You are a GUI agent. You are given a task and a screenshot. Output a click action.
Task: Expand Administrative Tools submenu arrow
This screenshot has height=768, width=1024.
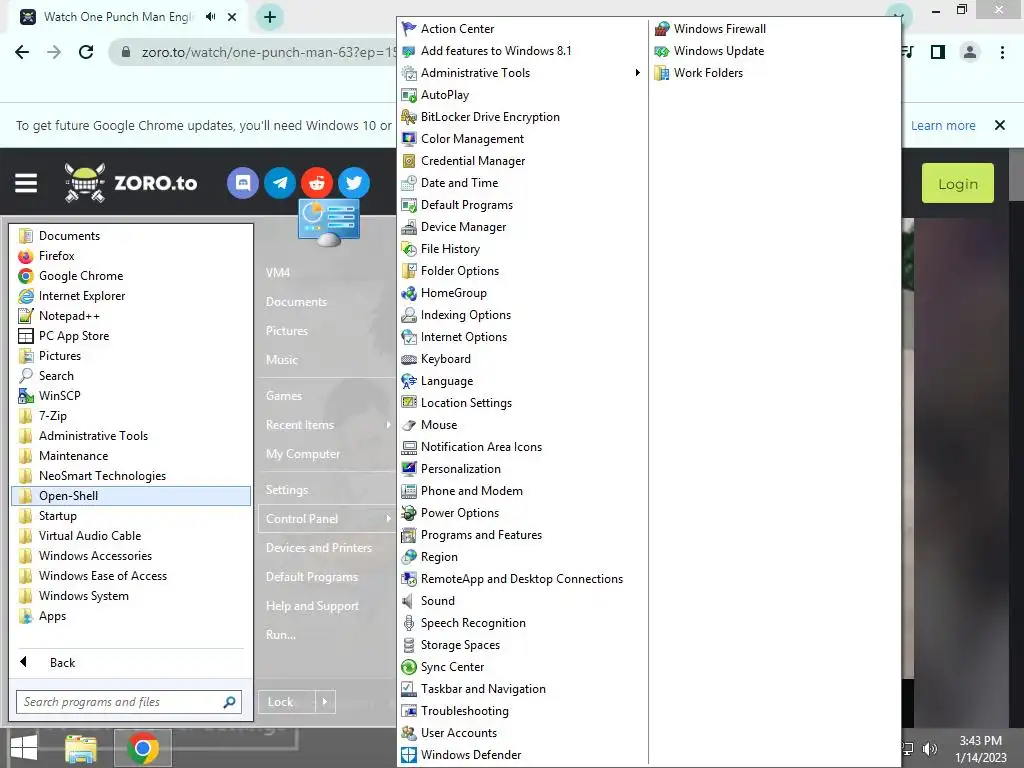click(637, 73)
